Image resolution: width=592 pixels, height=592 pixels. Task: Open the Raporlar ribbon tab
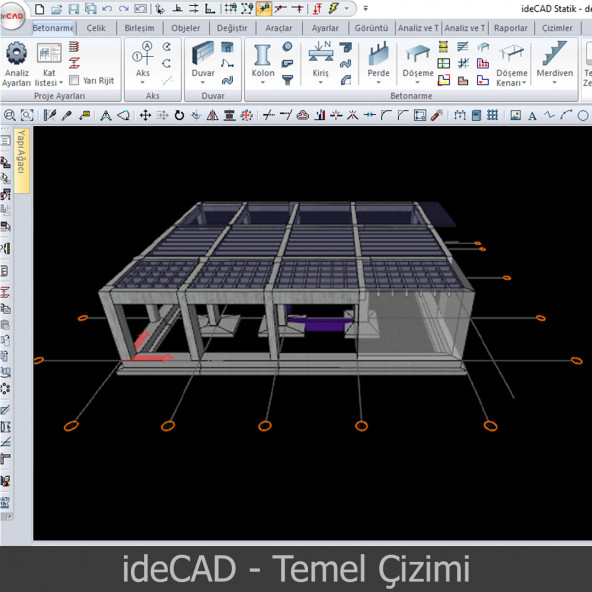[511, 28]
